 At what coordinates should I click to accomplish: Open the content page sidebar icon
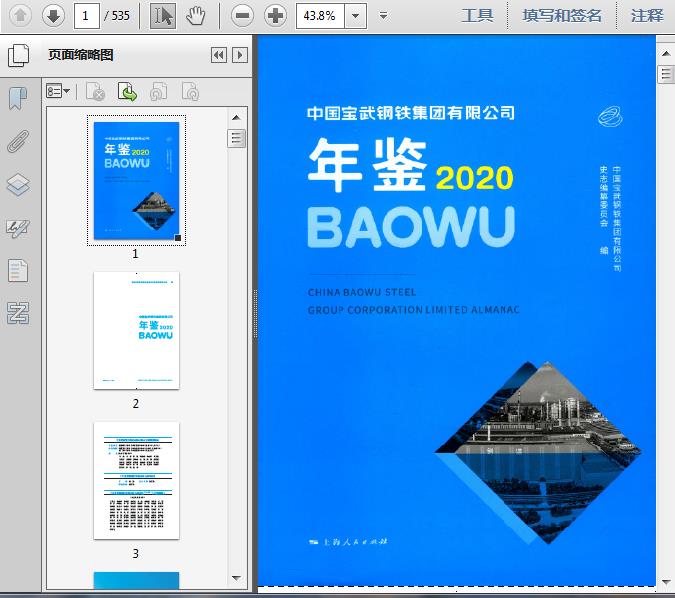pyautogui.click(x=18, y=271)
